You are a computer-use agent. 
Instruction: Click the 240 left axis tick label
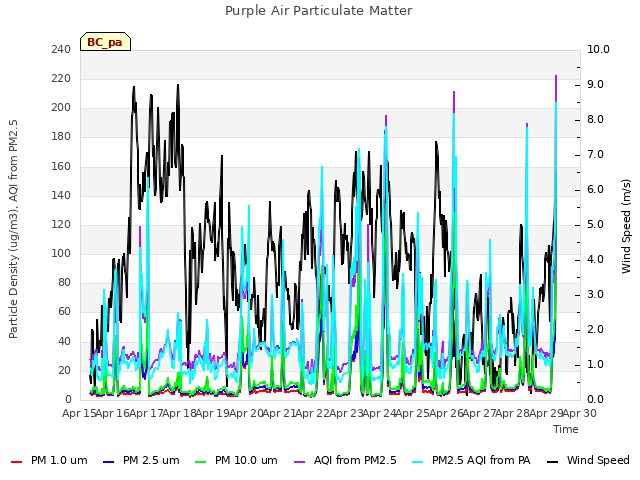click(61, 49)
